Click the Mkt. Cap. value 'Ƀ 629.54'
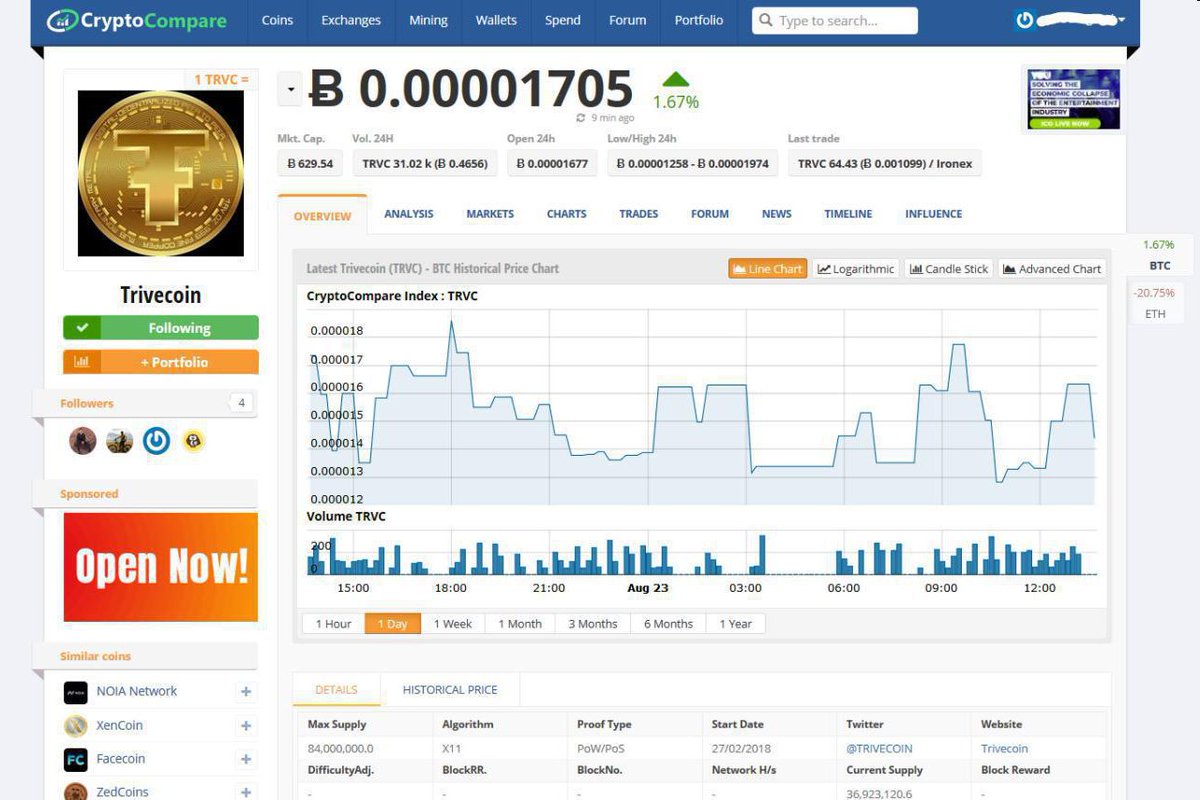1200x800 pixels. [309, 164]
